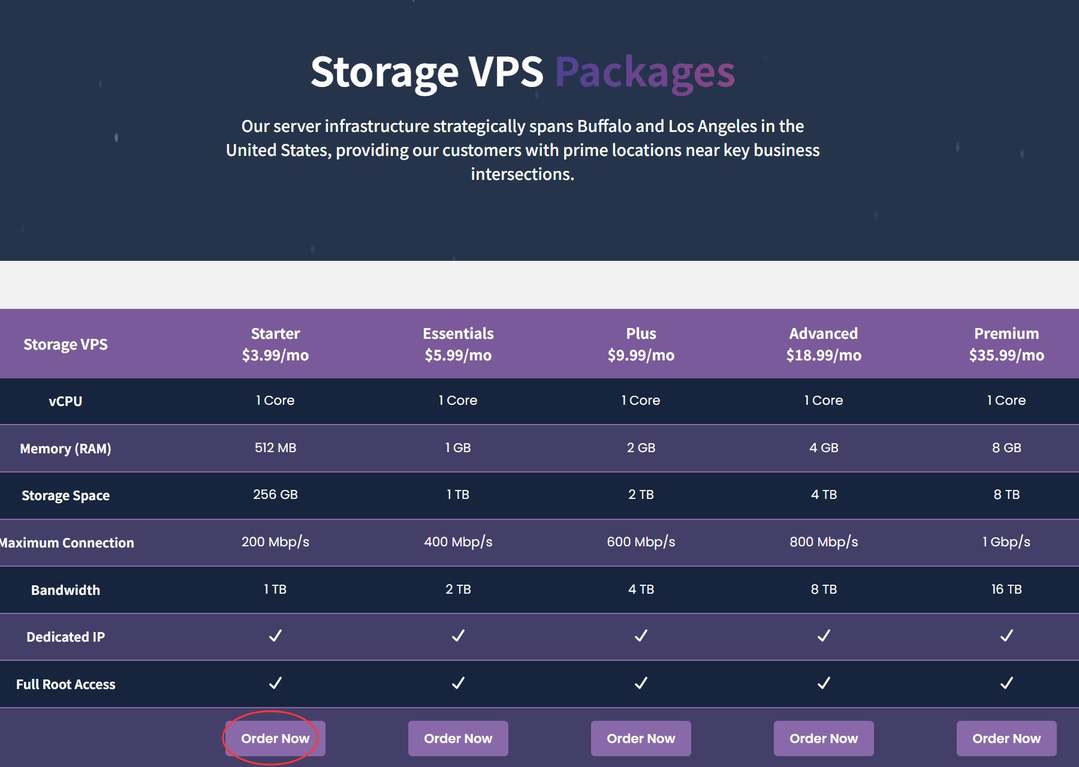Order the Plus package
The width and height of the screenshot is (1079, 767).
[641, 739]
